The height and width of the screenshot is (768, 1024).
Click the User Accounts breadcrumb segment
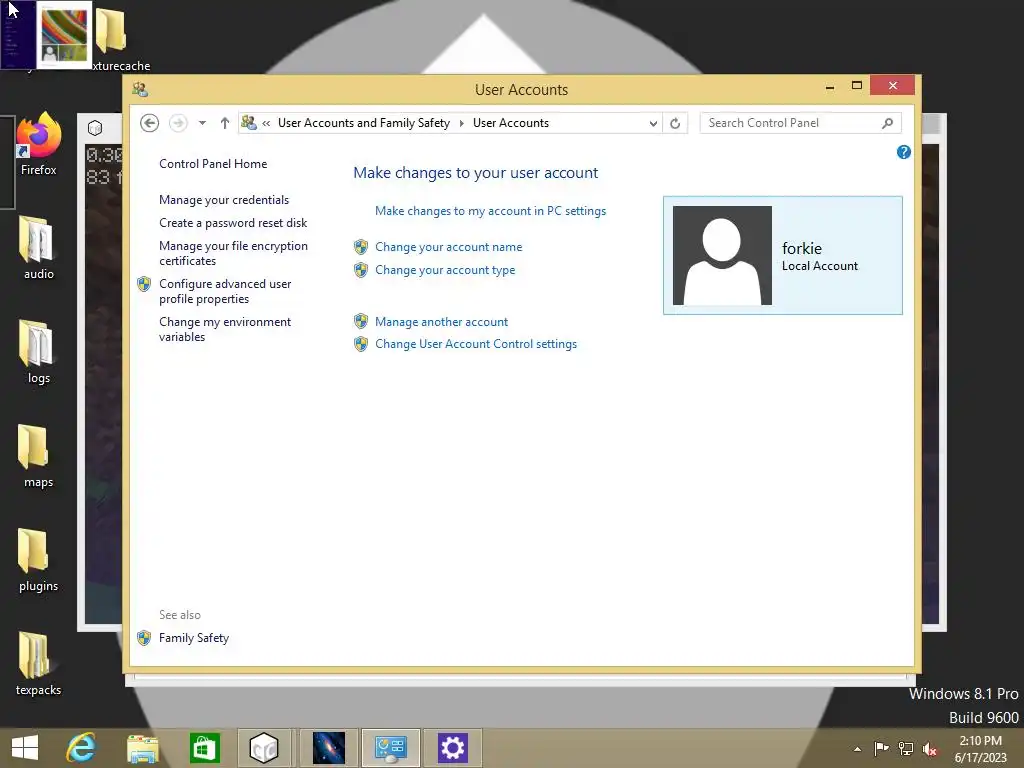pos(511,123)
